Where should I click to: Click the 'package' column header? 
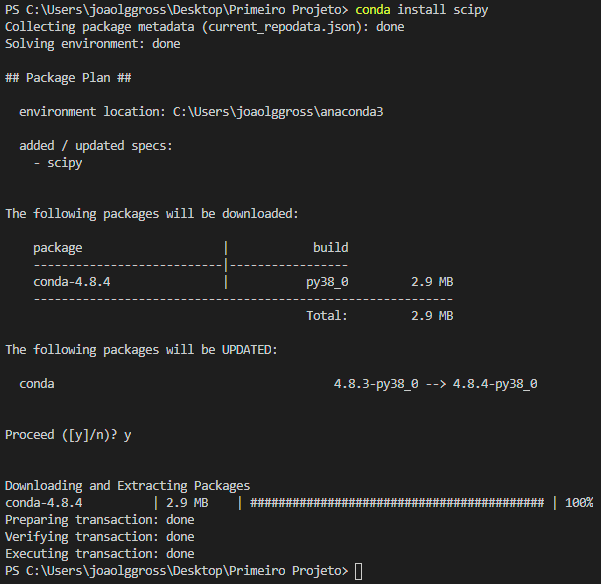pyautogui.click(x=57, y=248)
